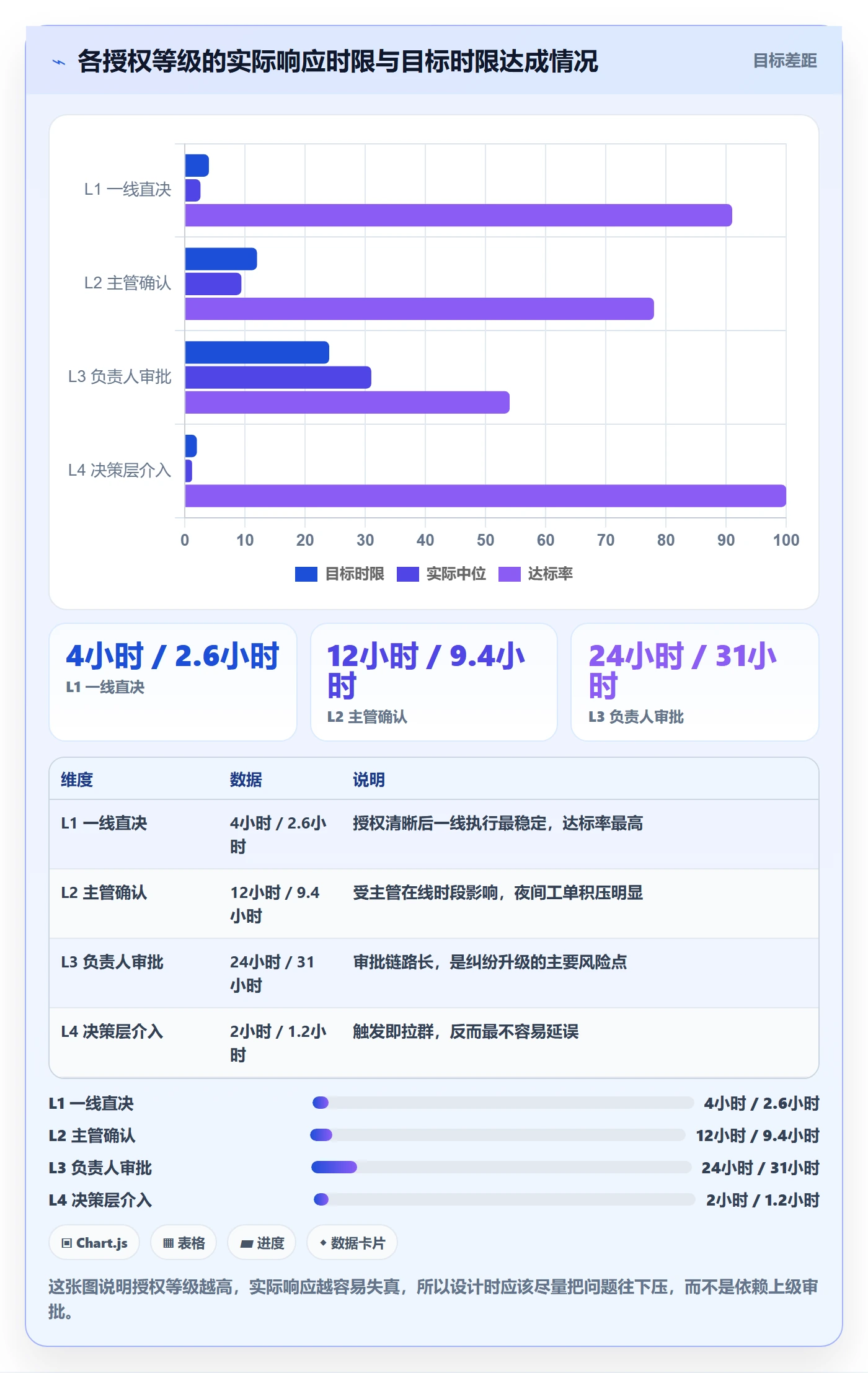868x1373 pixels.
Task: Click the 目标差距 label in the header
Action: click(x=785, y=61)
